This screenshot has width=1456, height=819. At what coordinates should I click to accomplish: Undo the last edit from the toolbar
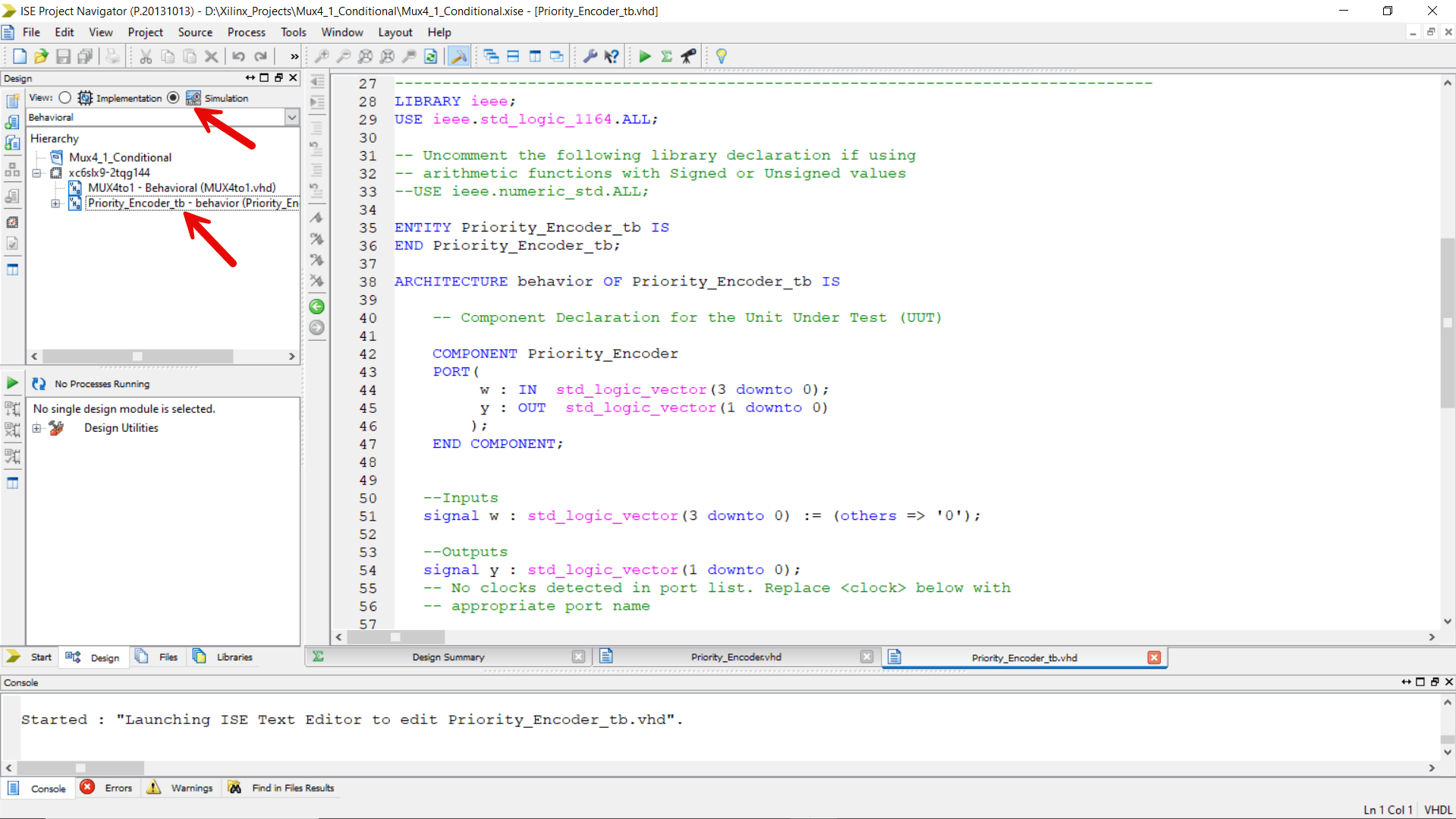(x=238, y=55)
